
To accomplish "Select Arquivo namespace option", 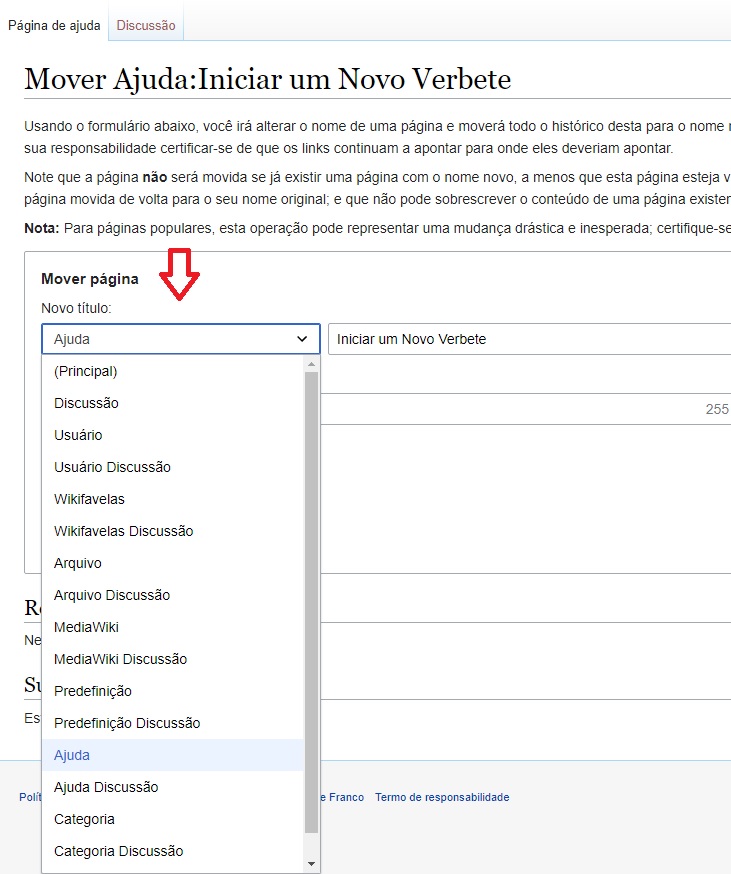I will click(x=78, y=563).
